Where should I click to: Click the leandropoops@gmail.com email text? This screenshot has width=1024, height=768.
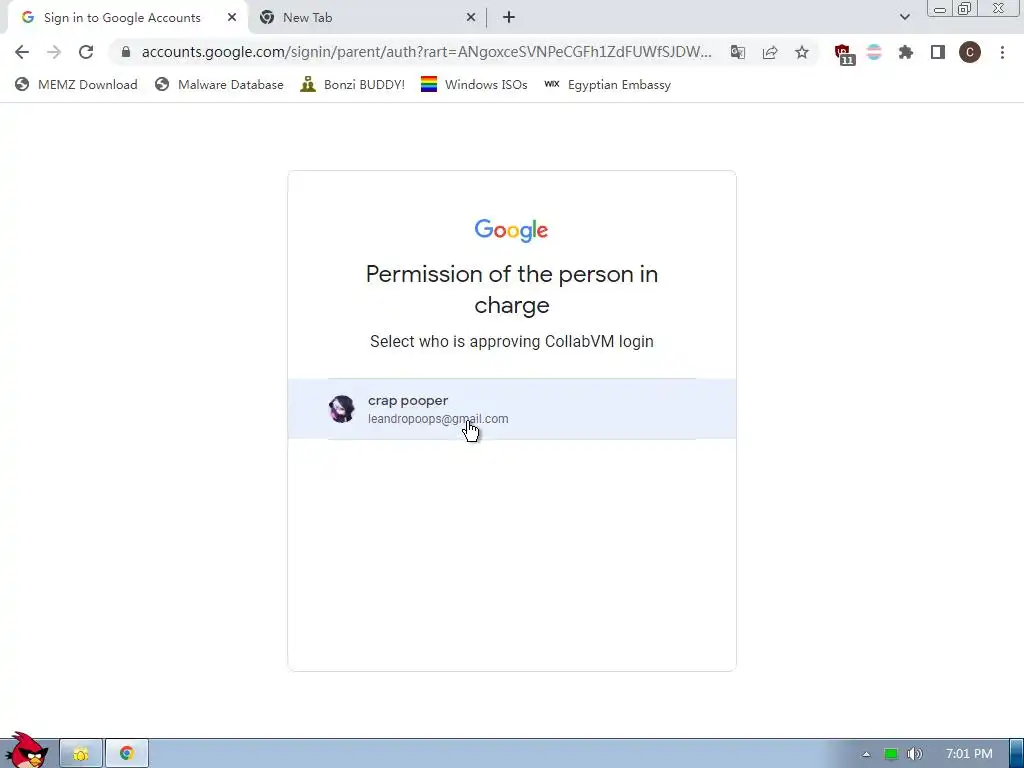pos(438,419)
